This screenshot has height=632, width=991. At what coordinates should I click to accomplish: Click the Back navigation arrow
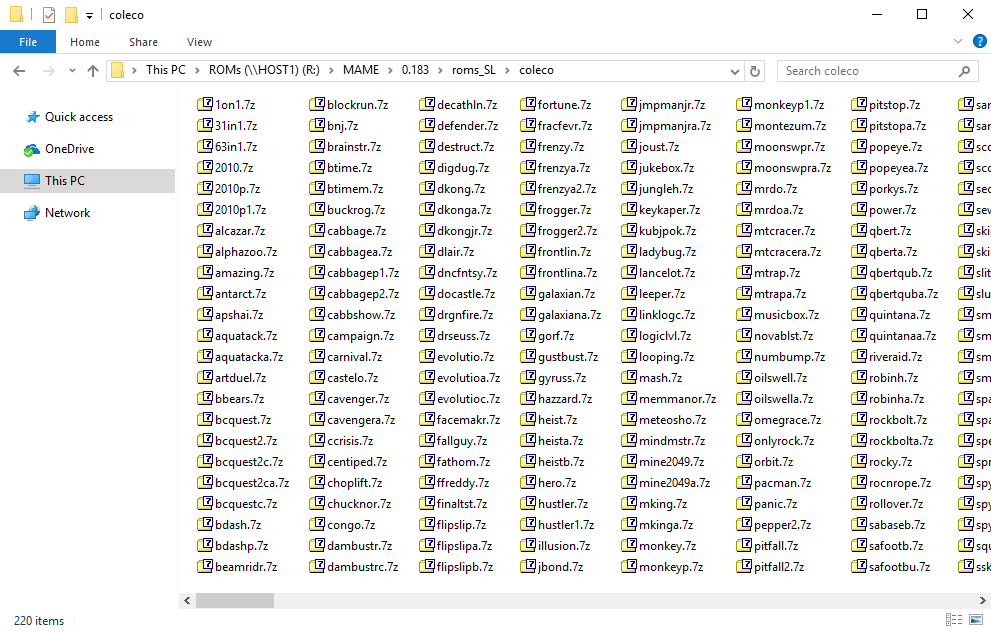tap(19, 71)
